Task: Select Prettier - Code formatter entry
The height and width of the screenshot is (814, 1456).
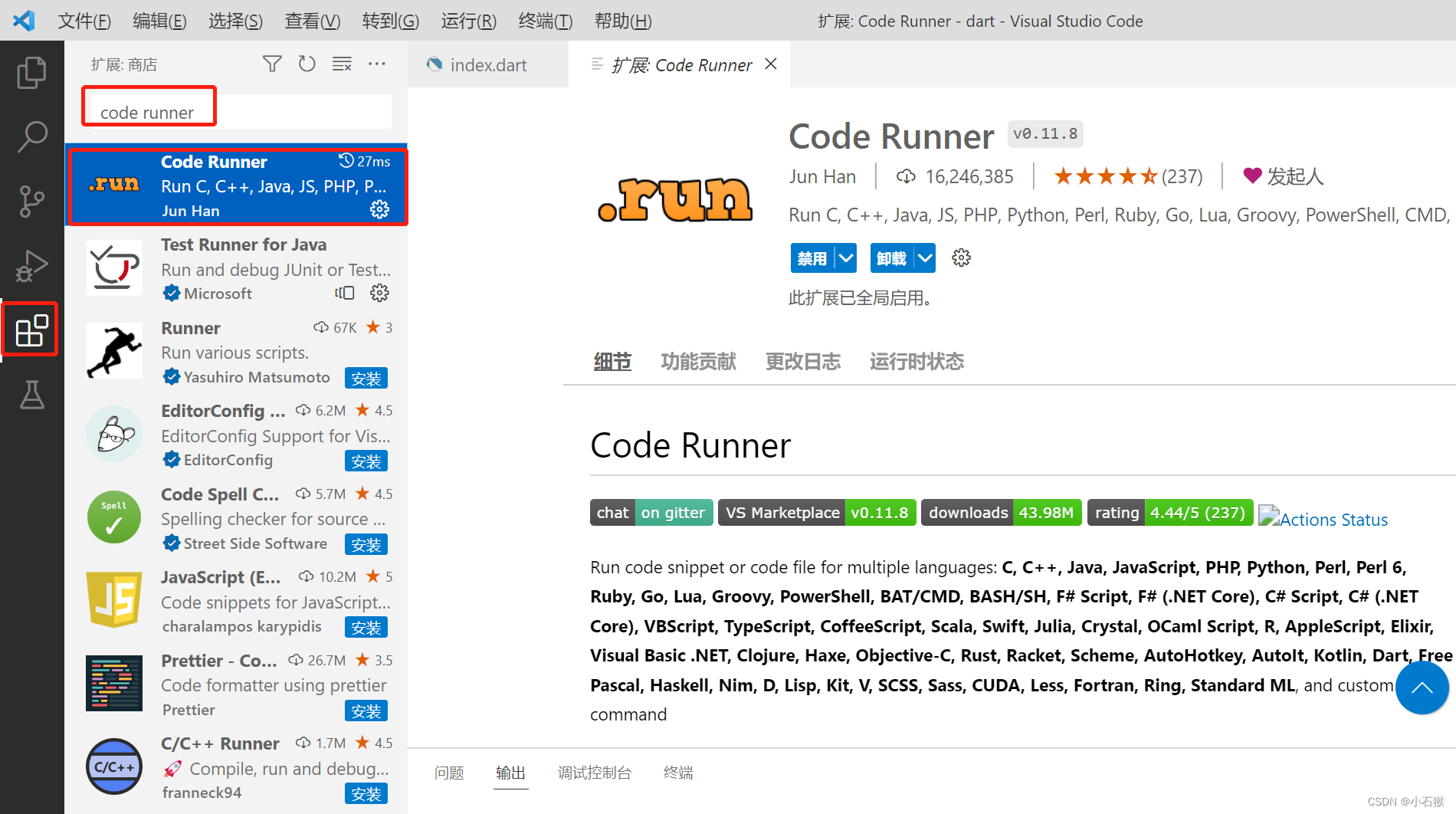Action: pos(236,684)
